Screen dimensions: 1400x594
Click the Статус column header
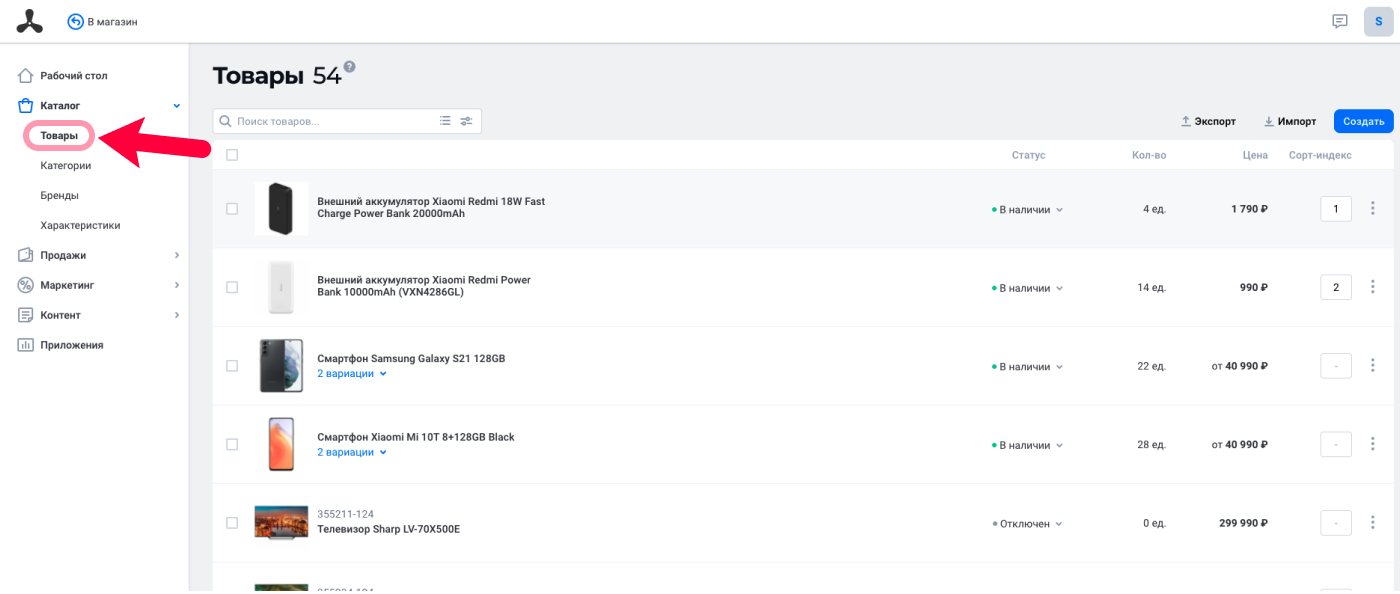point(1028,155)
